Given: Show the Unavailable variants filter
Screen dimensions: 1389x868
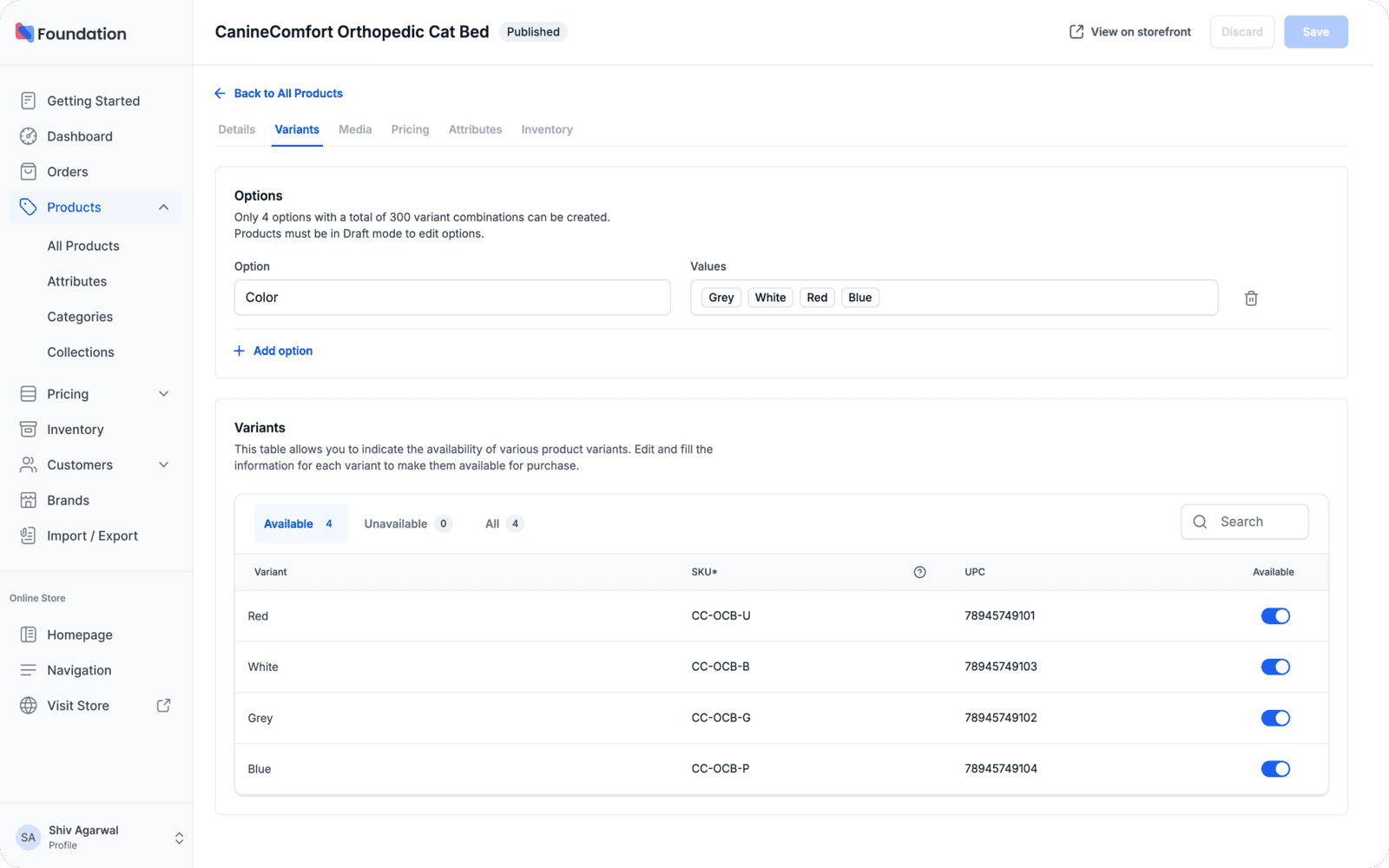Looking at the screenshot, I should (x=407, y=523).
